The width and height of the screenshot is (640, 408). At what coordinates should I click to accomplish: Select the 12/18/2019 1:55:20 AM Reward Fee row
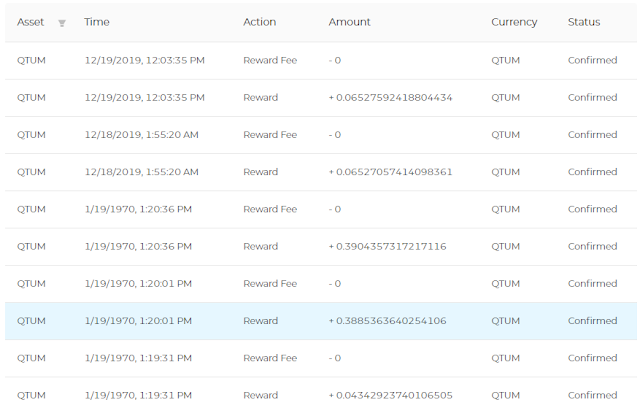click(321, 135)
